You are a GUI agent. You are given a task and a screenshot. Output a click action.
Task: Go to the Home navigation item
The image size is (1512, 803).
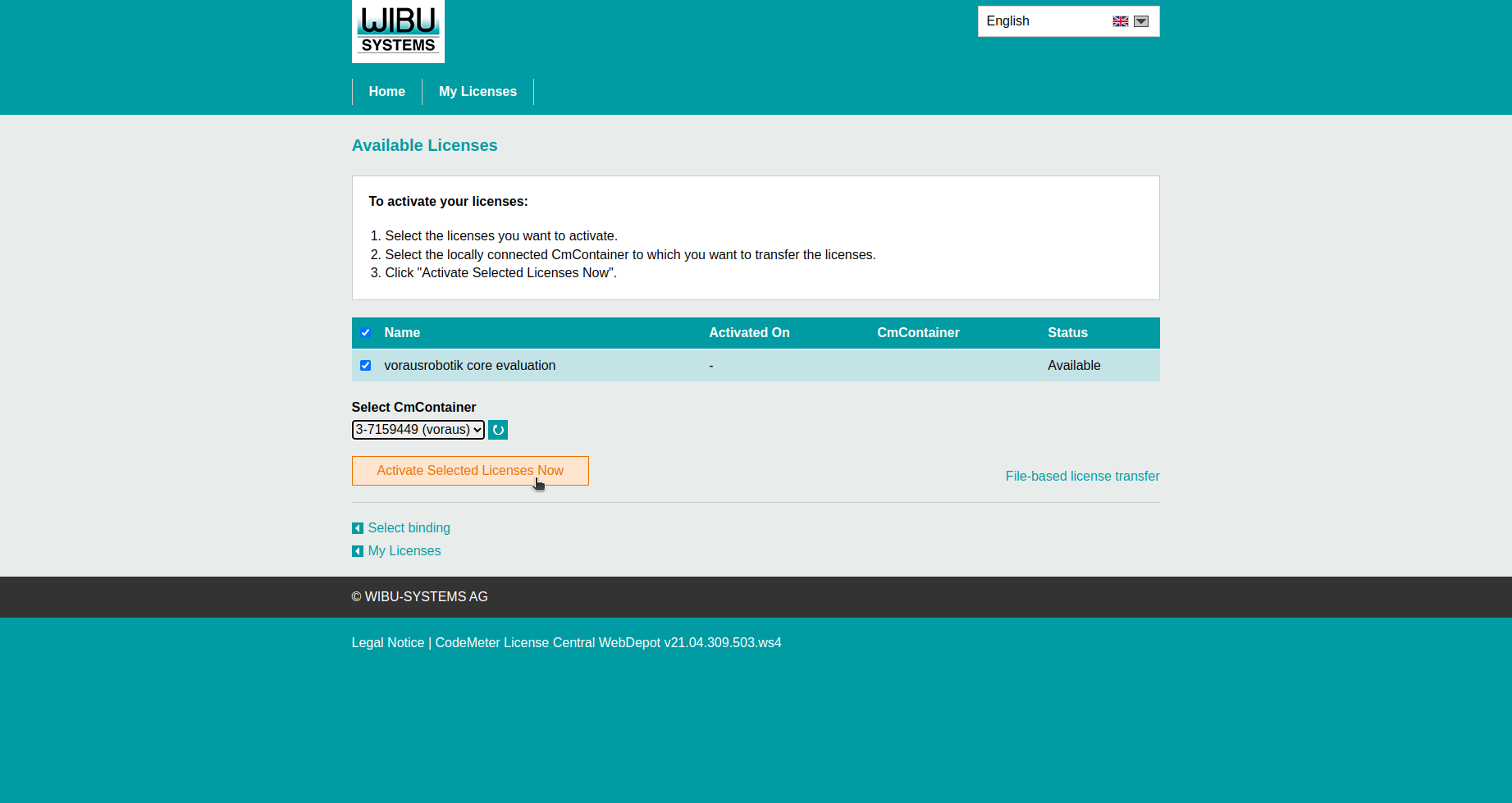(386, 92)
